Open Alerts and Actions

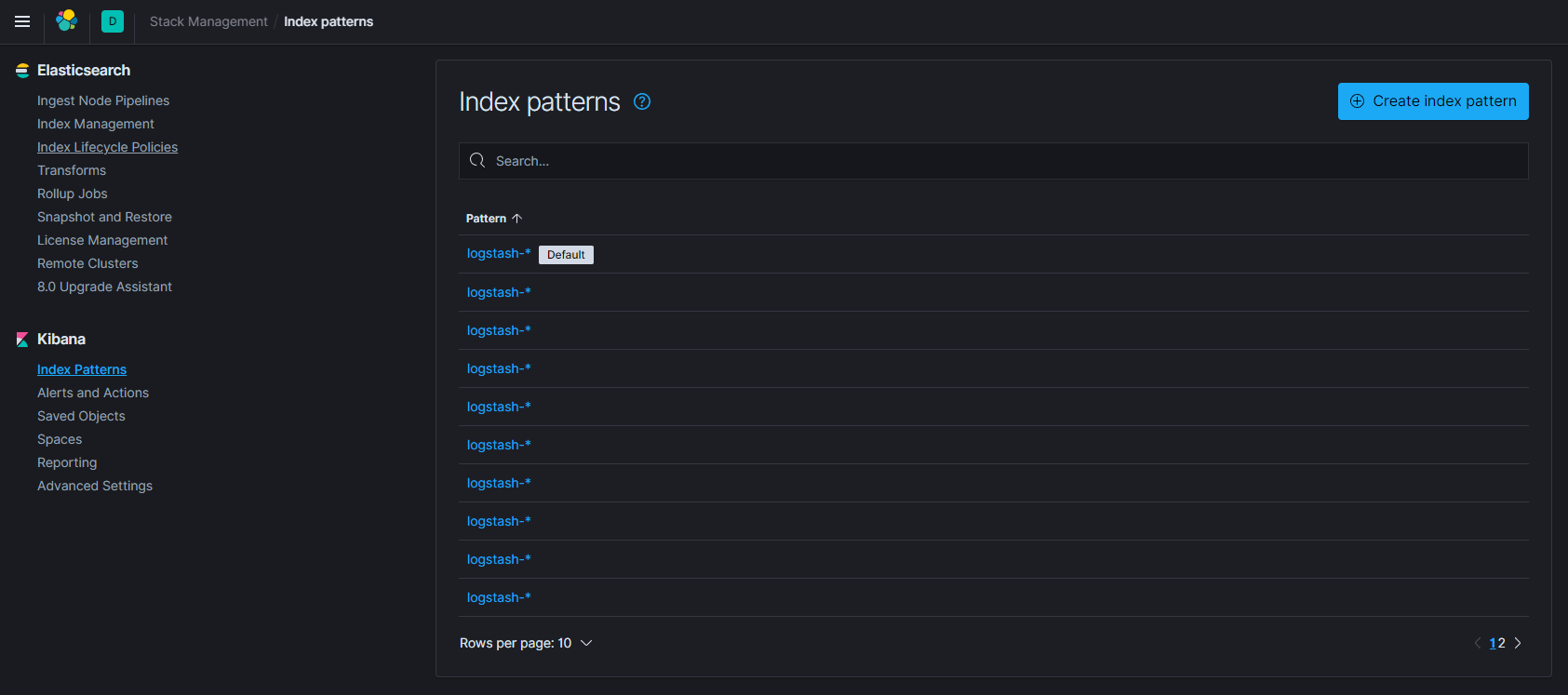[x=93, y=393]
